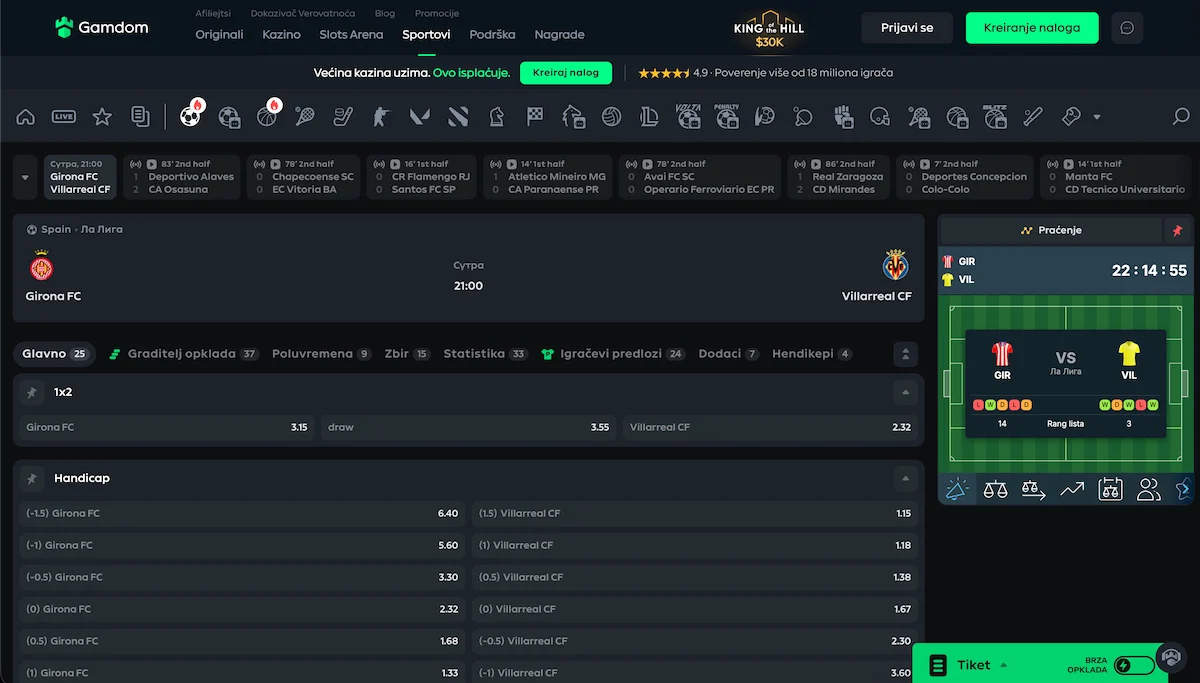Select the Blitz basketball icon

[995, 117]
